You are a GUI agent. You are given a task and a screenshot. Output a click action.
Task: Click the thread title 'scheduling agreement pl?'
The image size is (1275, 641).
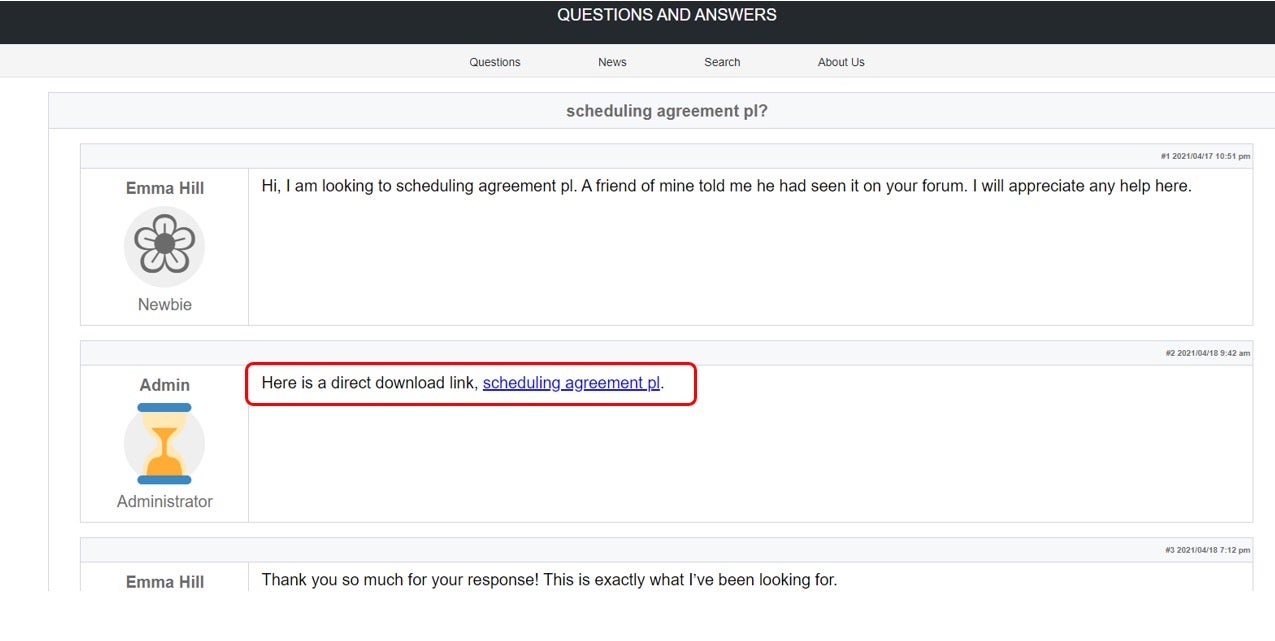click(666, 111)
